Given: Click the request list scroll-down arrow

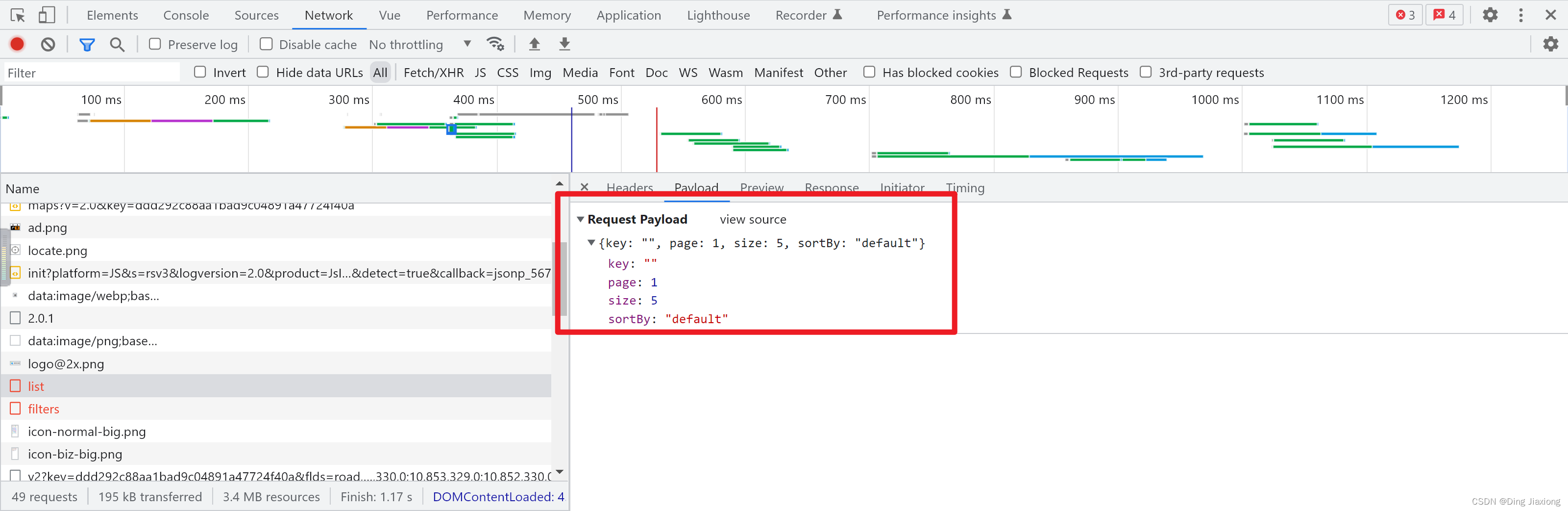Looking at the screenshot, I should pos(560,472).
